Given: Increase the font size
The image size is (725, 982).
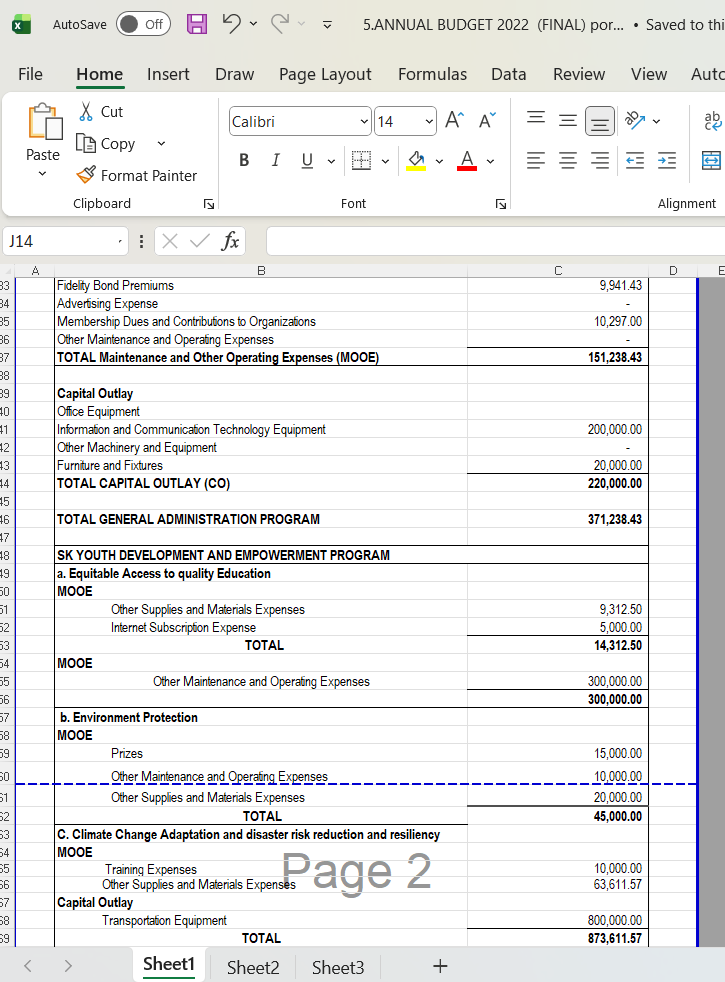Looking at the screenshot, I should (x=455, y=120).
